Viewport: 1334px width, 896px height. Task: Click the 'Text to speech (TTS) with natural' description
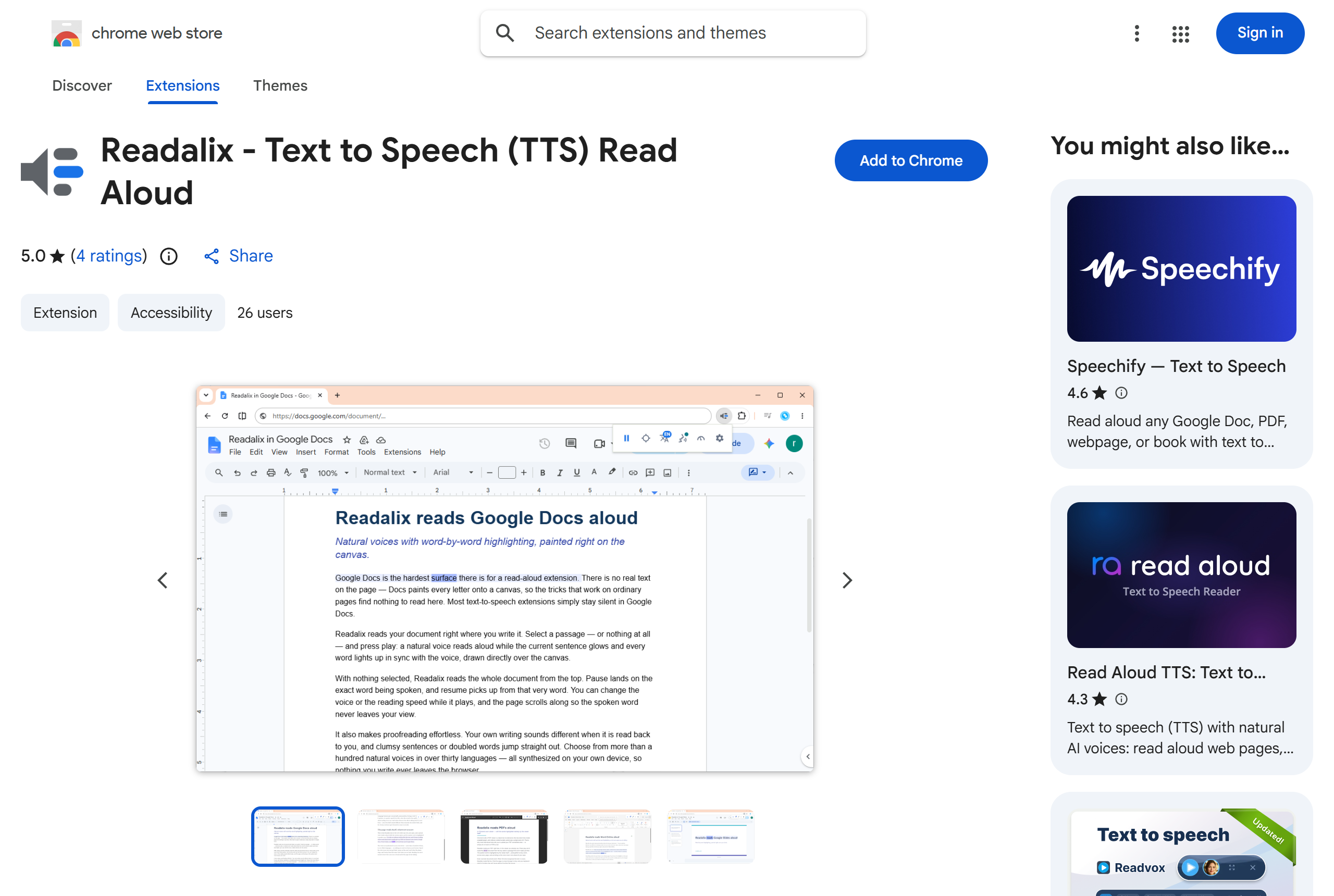[x=1180, y=738]
